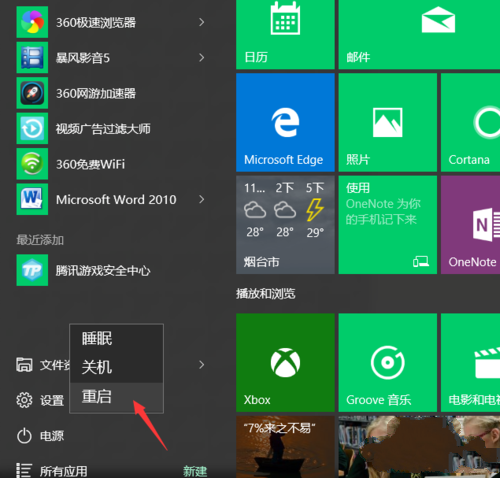This screenshot has width=500, height=478.
Task: Open 所有应用 list icon
Action: pos(24,471)
